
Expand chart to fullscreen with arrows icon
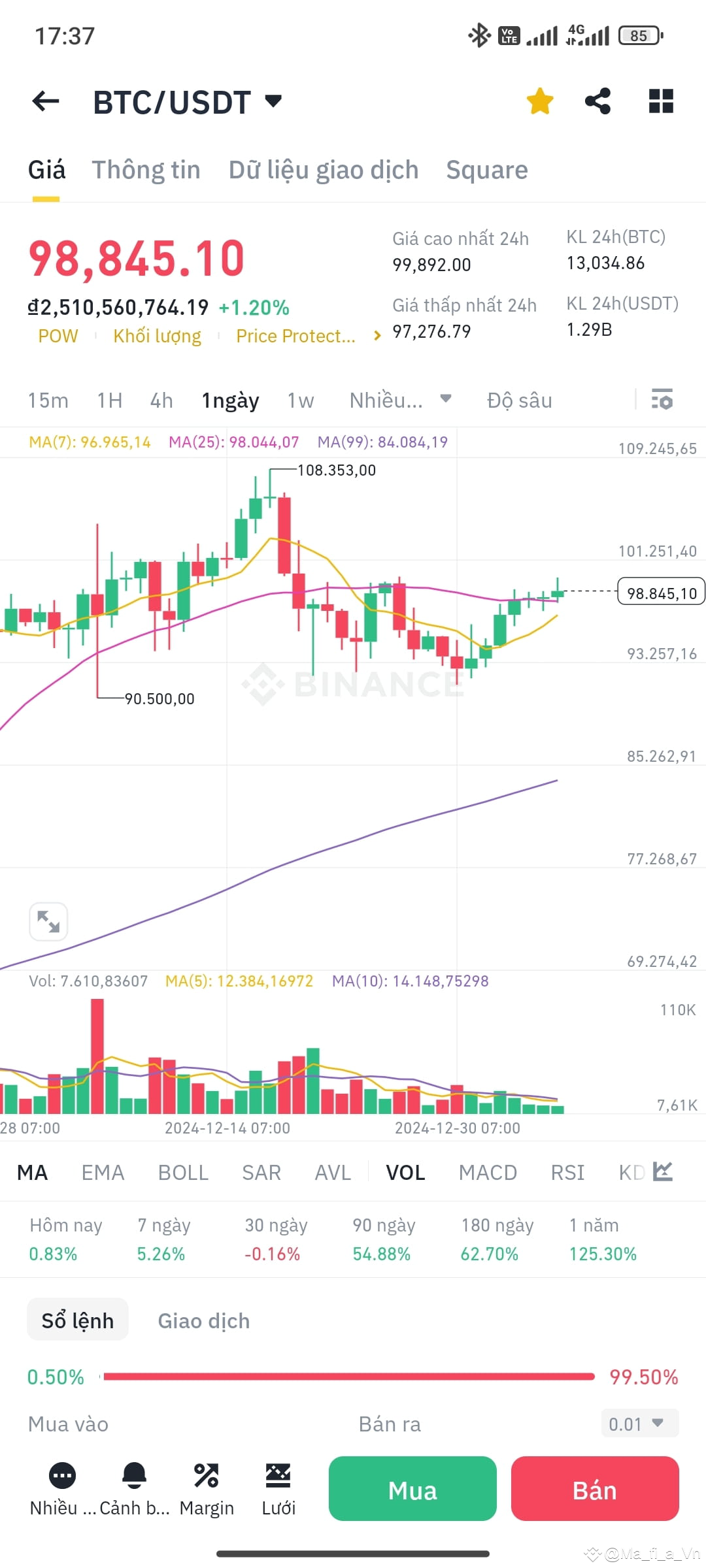[48, 921]
